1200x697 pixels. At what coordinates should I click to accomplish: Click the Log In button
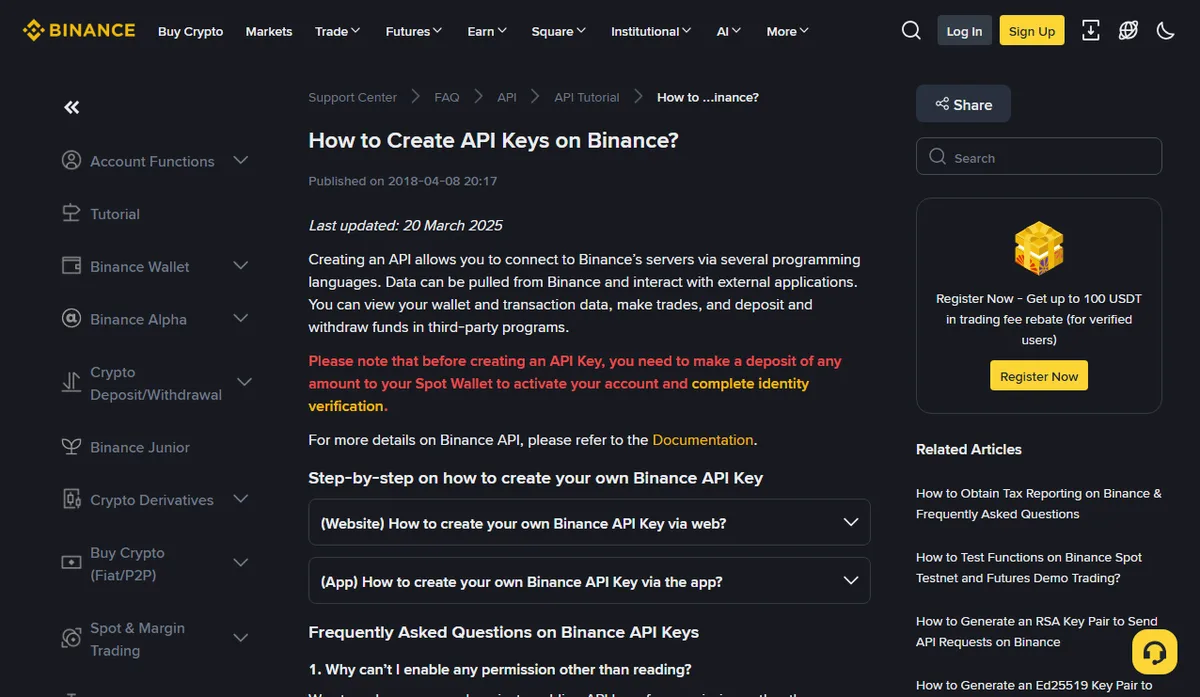(x=964, y=31)
